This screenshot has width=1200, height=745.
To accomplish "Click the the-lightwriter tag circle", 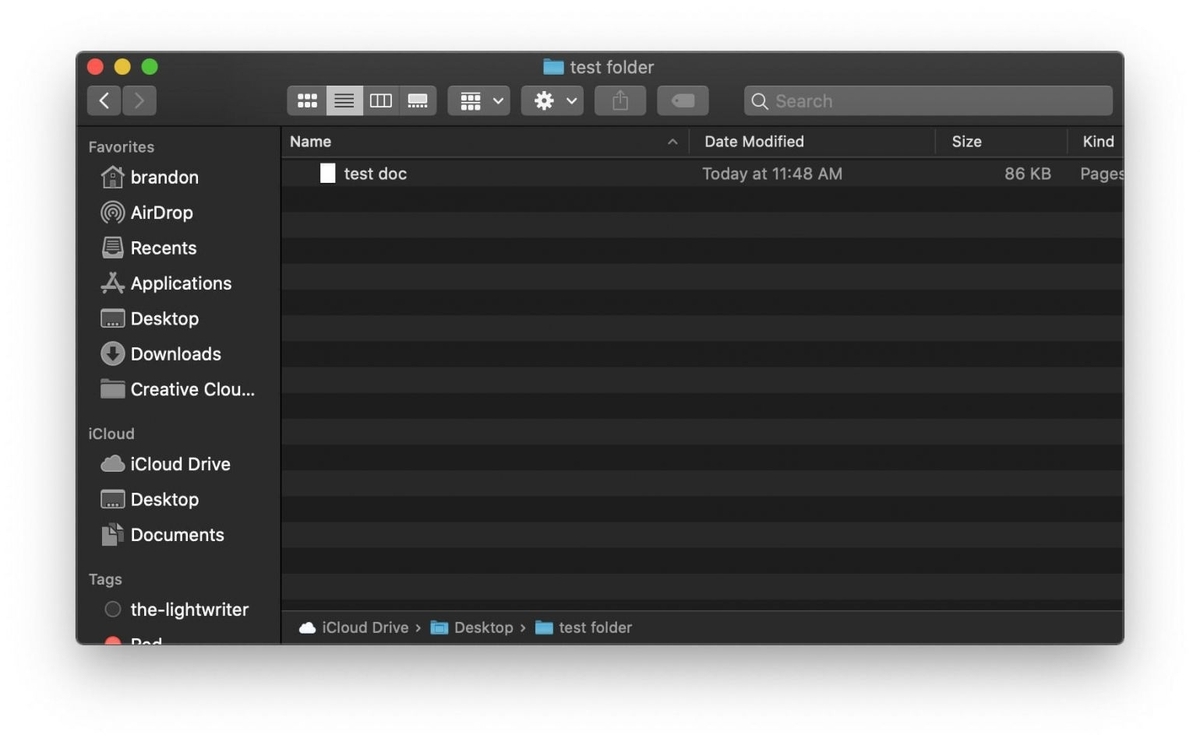I will click(x=113, y=609).
